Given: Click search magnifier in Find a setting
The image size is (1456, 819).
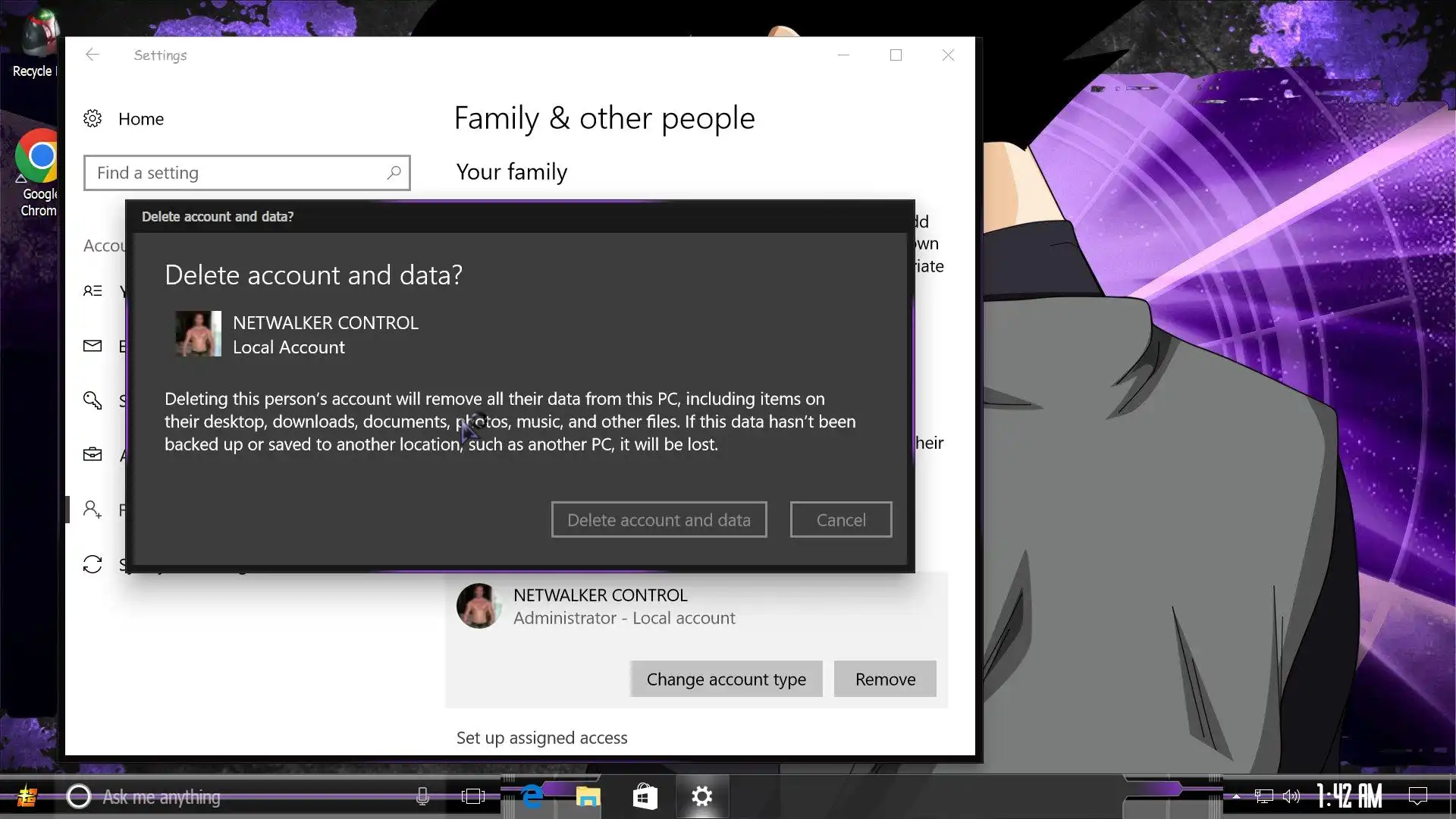Looking at the screenshot, I should (x=394, y=173).
